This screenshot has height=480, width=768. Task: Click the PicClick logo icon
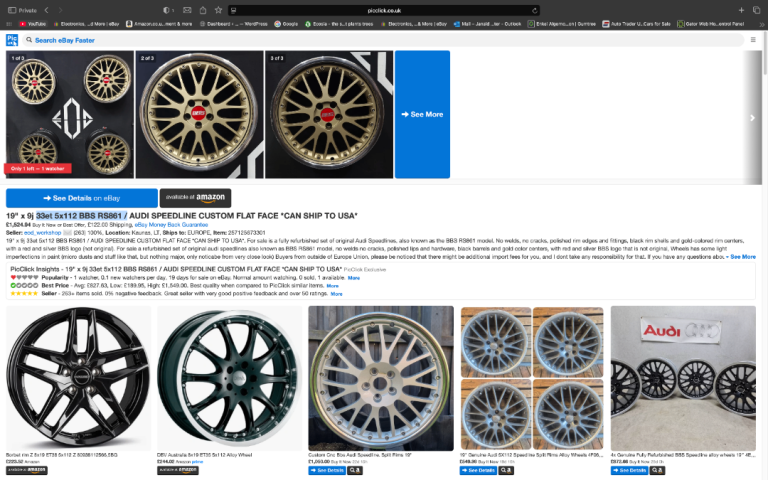pos(12,40)
